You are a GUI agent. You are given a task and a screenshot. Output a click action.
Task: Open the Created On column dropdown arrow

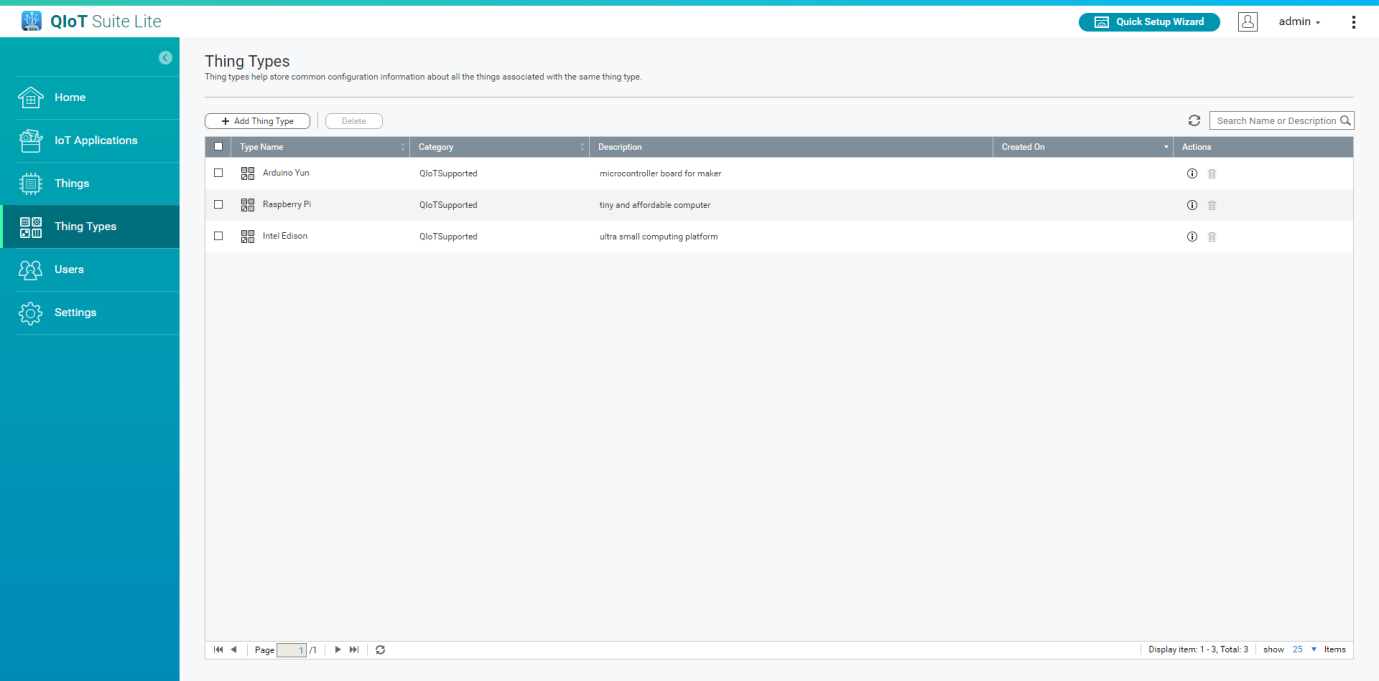(x=1166, y=148)
